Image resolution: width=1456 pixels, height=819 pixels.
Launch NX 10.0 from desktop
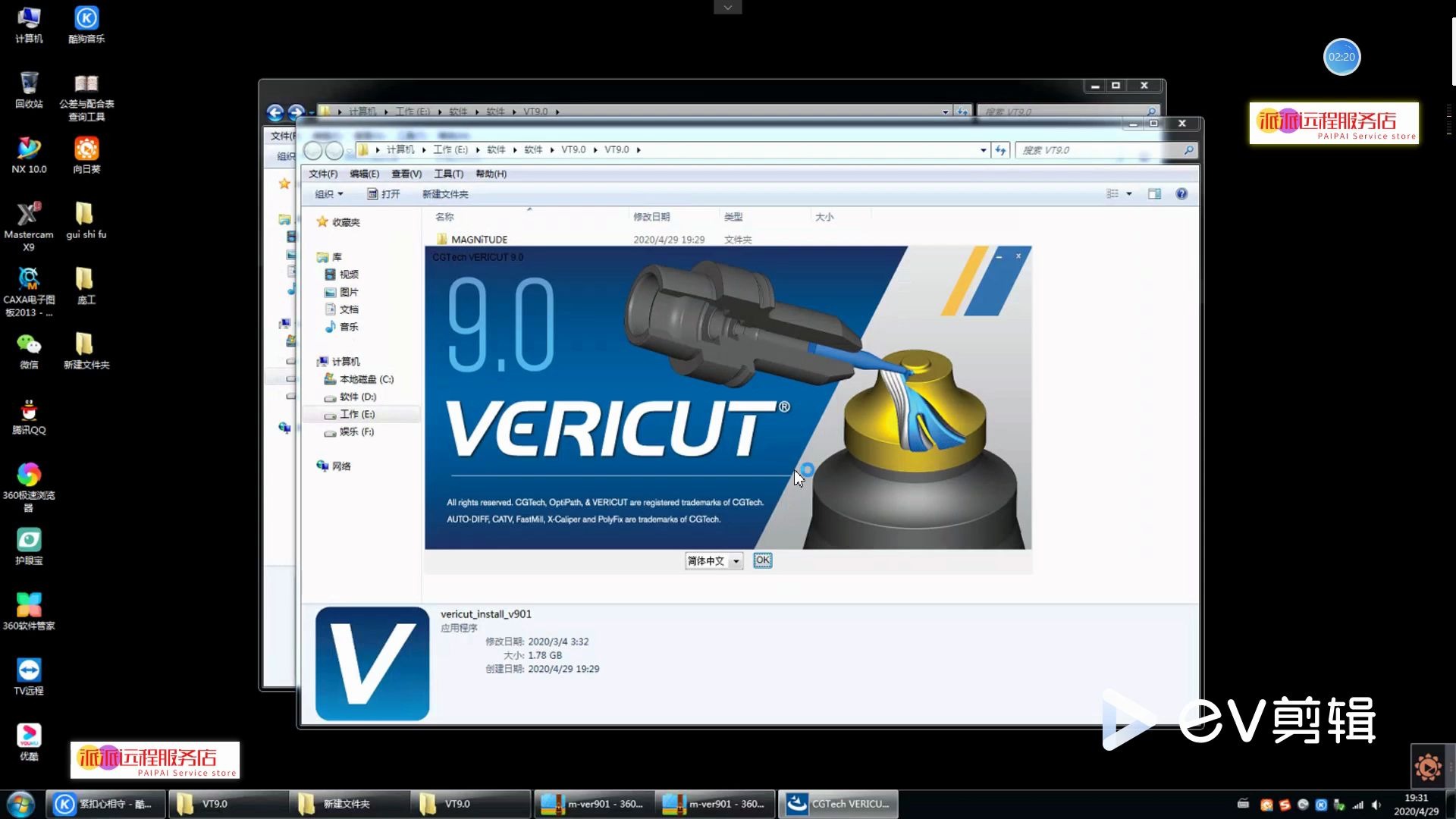29,155
